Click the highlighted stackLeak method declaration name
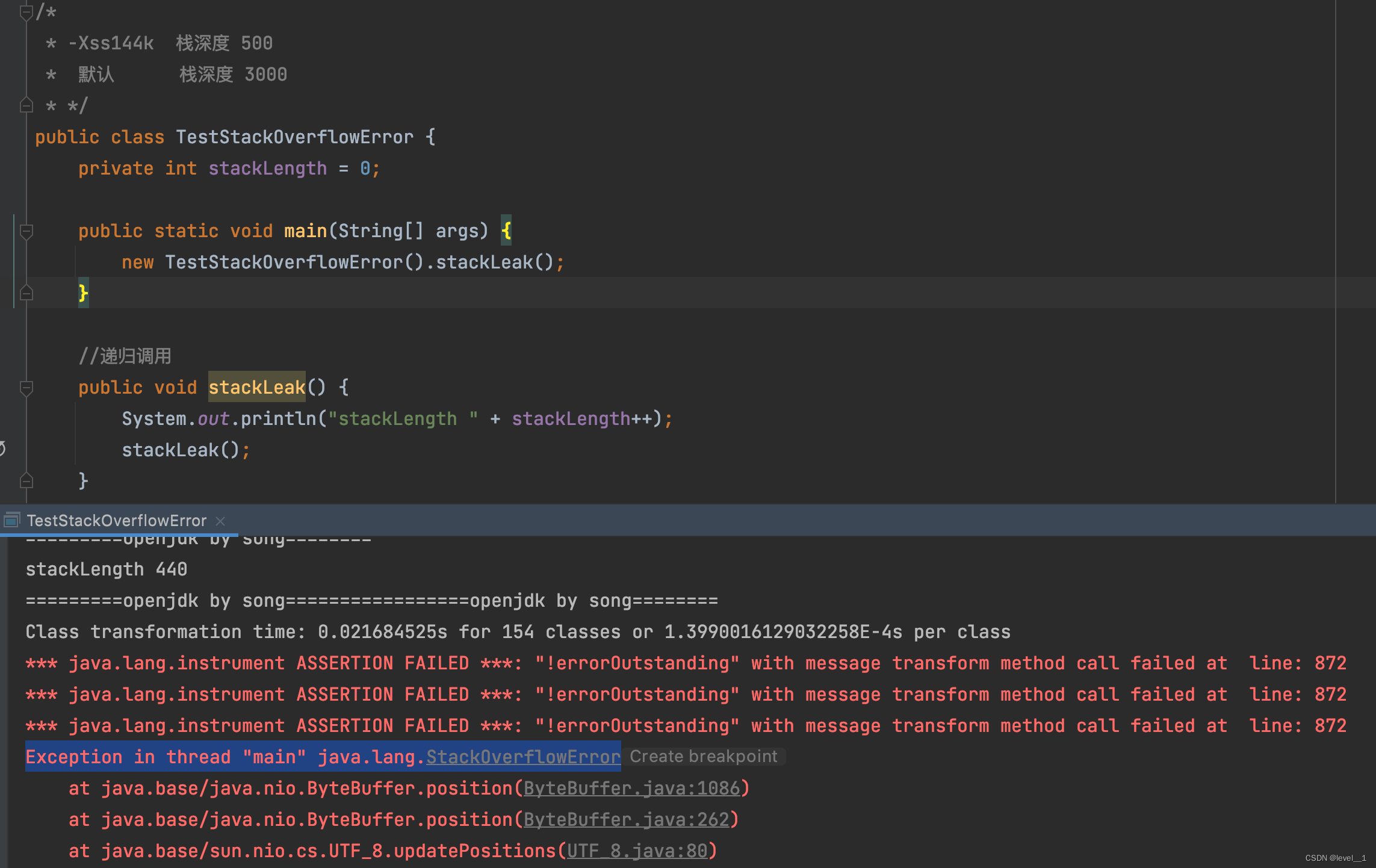 pyautogui.click(x=256, y=387)
